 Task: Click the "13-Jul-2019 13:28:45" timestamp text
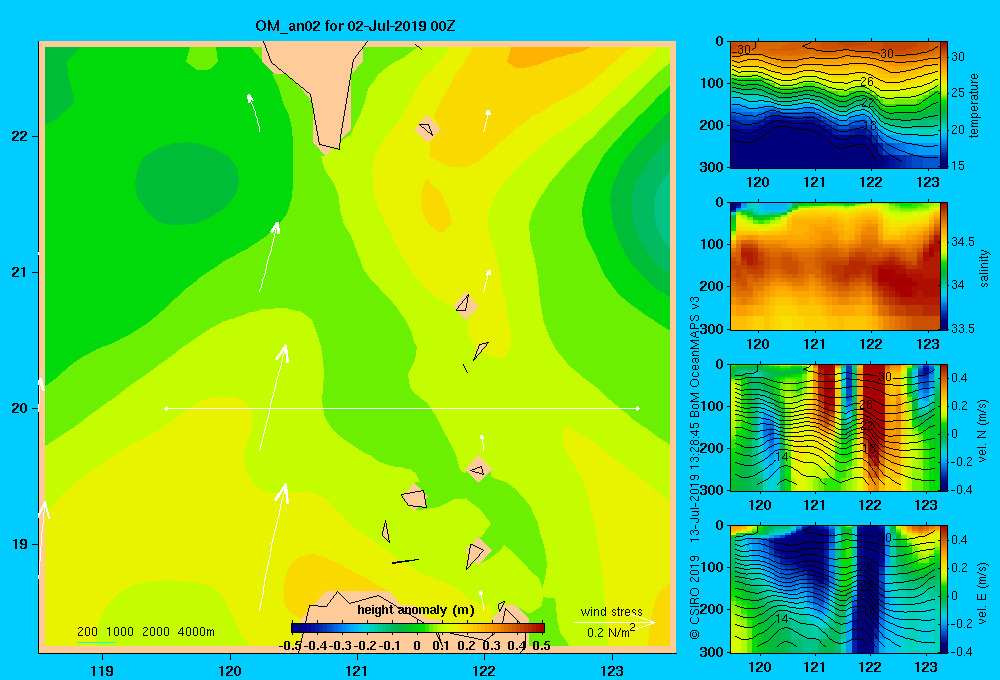695,482
